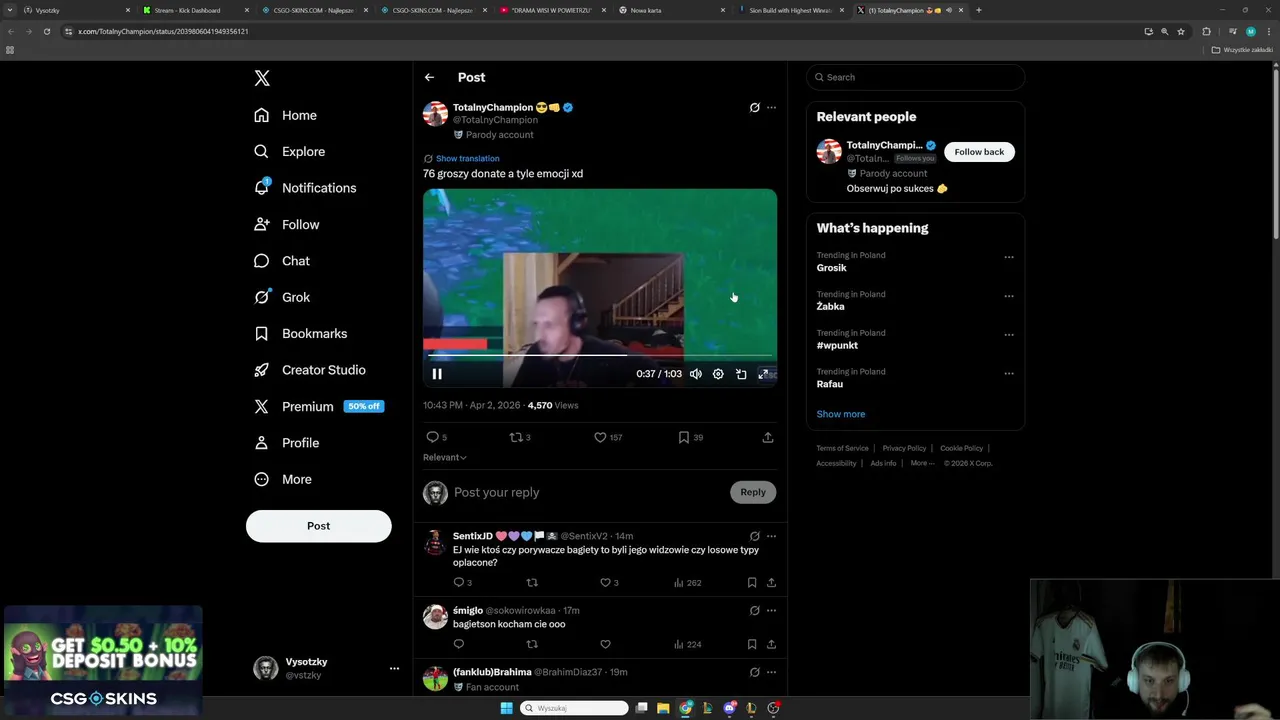Repost the post with 3 reposts
The image size is (1280, 720).
coord(520,437)
